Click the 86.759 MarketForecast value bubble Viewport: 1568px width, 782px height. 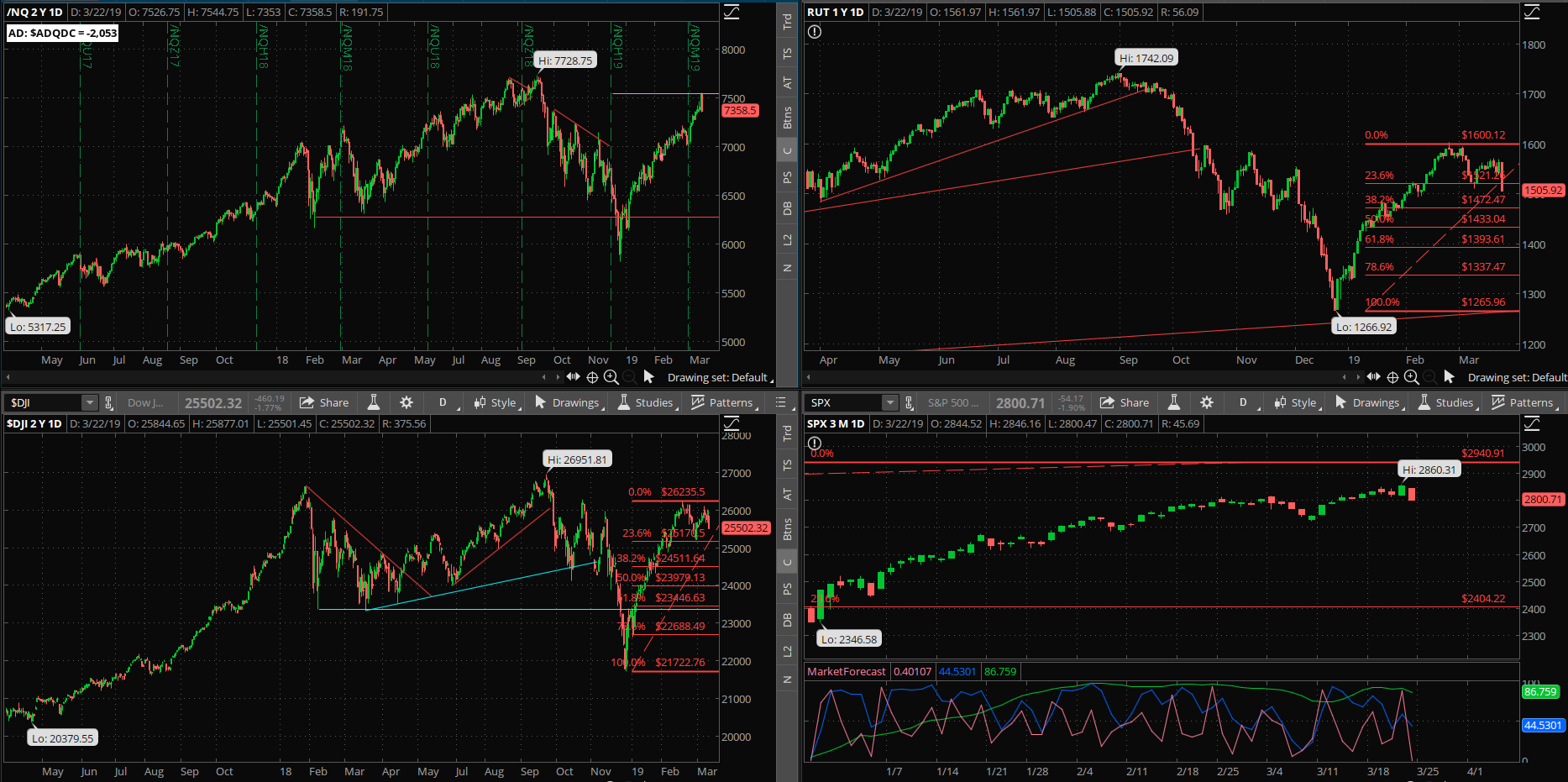coord(1540,691)
